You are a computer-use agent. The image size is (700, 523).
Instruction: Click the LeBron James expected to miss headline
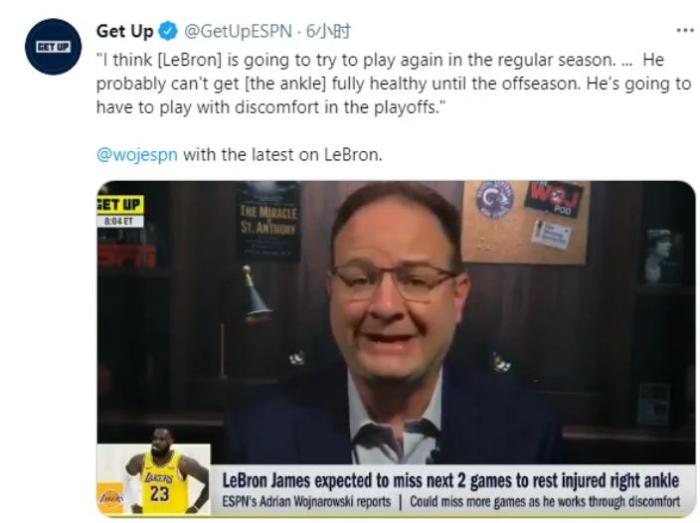coord(450,481)
